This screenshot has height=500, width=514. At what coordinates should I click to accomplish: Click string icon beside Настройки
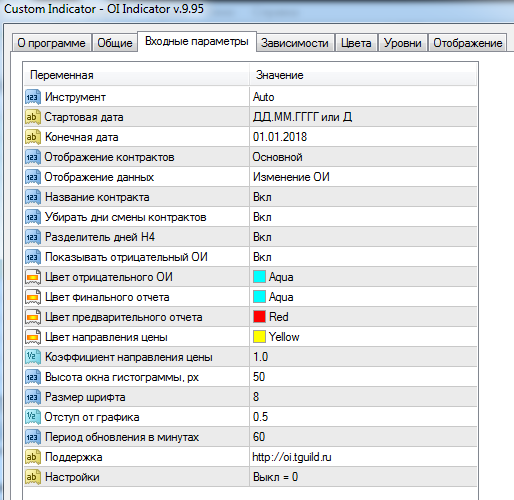click(33, 477)
